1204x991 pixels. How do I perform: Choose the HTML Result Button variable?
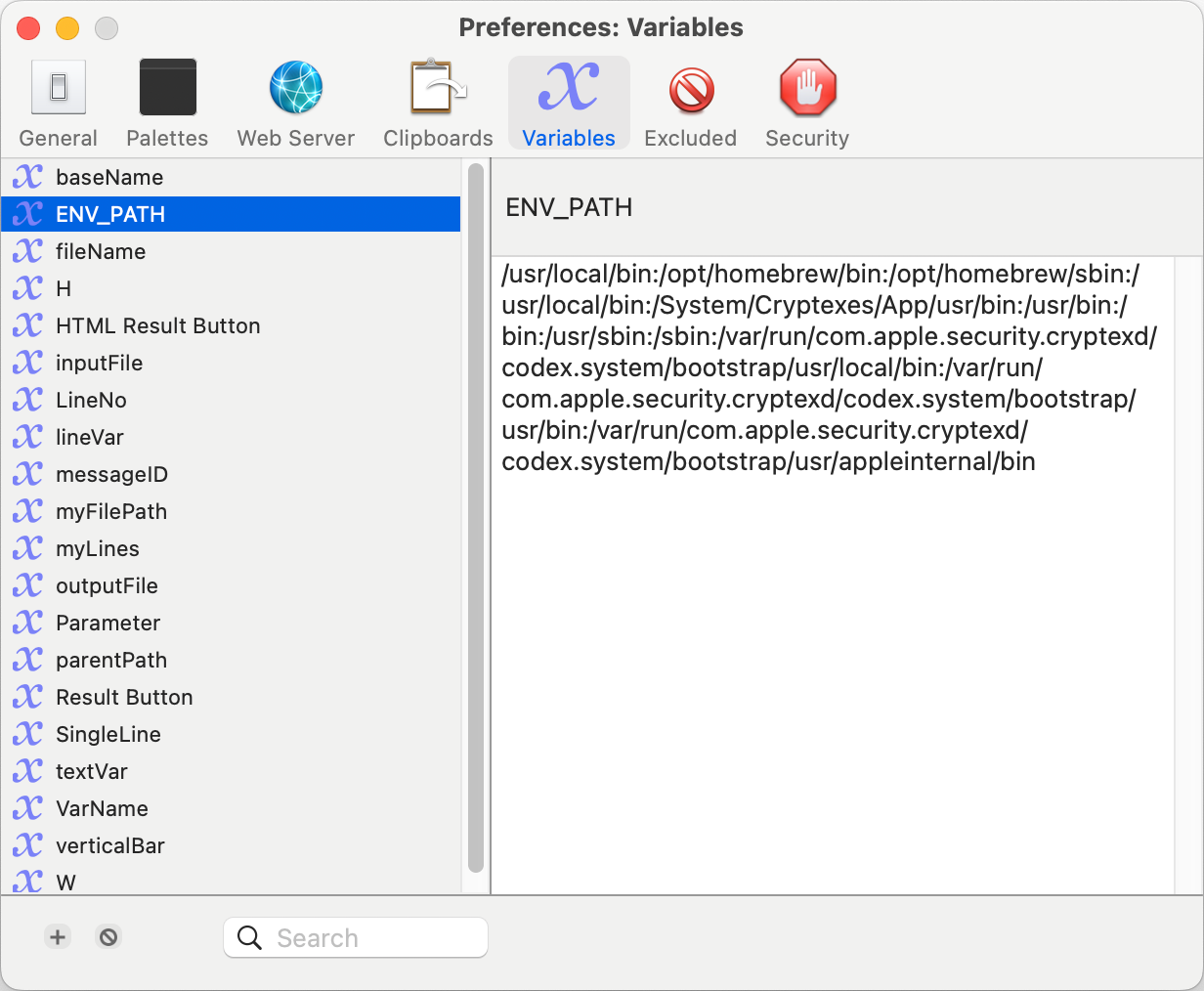coord(158,325)
